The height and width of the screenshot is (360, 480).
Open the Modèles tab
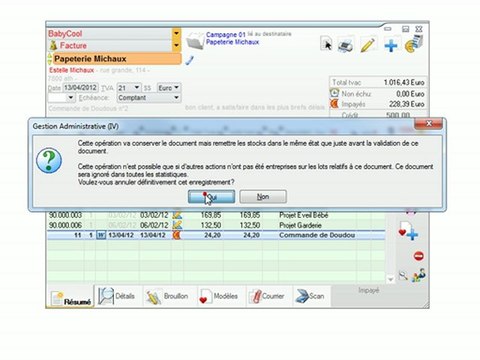[x=219, y=296]
